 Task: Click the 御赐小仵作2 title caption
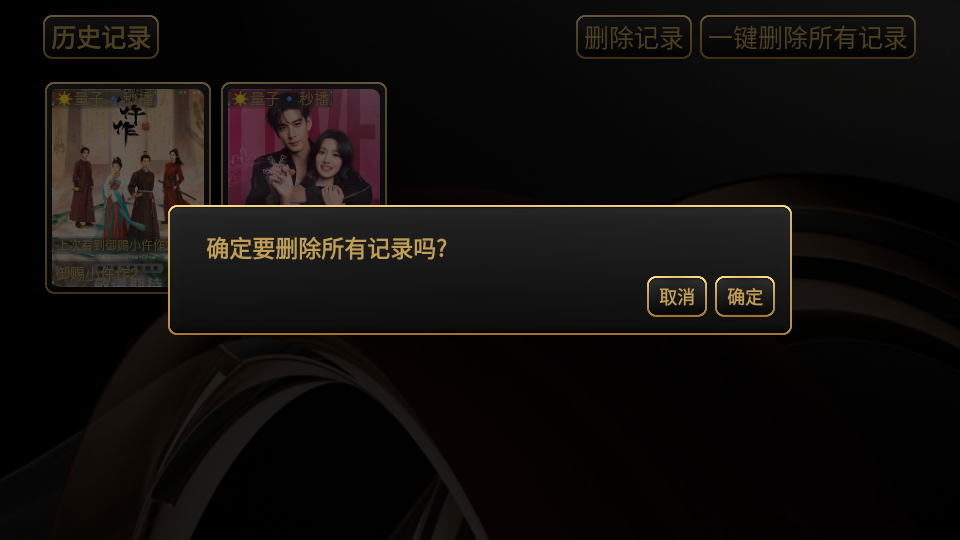[x=96, y=274]
